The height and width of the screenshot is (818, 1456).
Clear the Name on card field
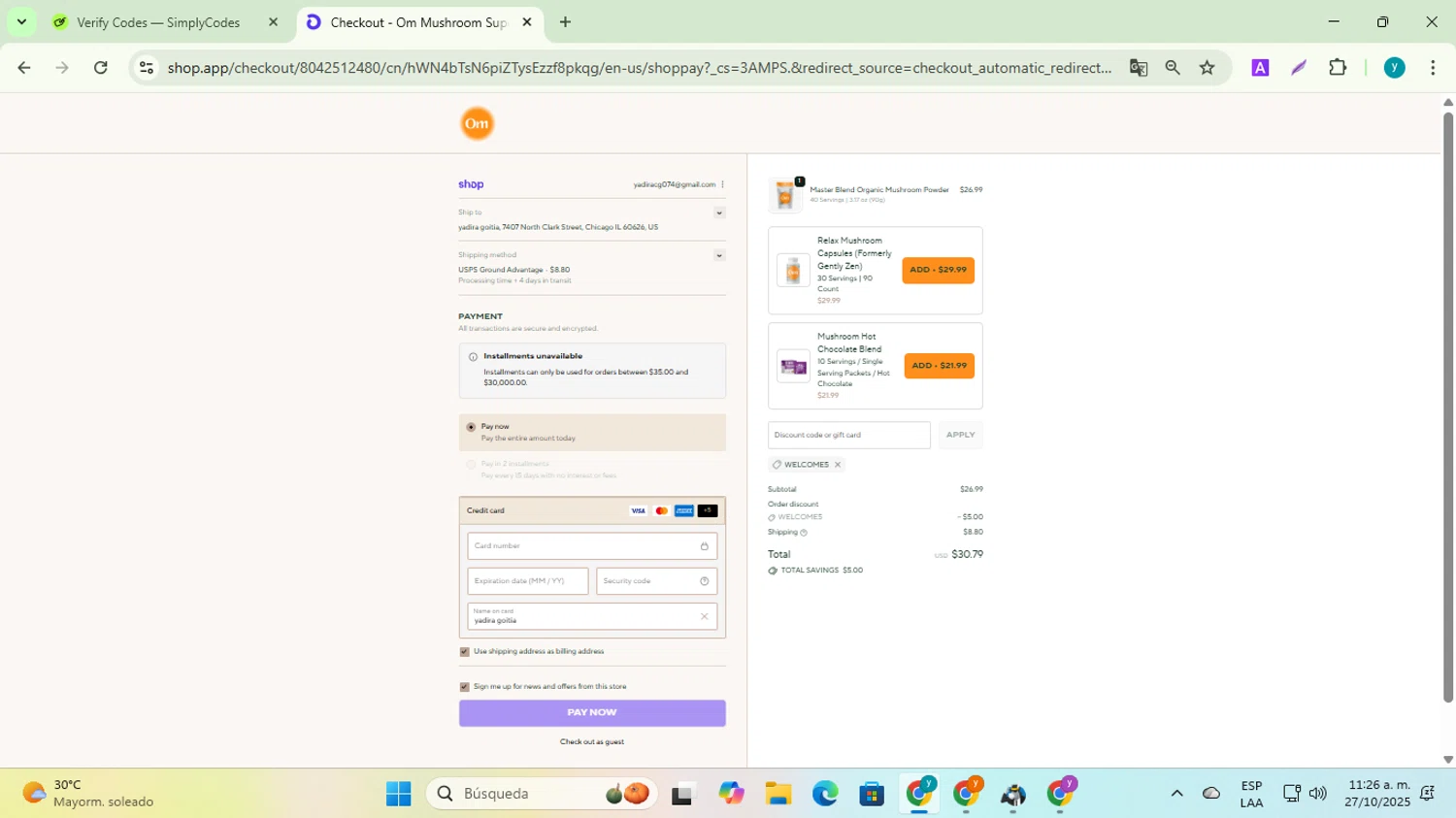[x=705, y=616]
